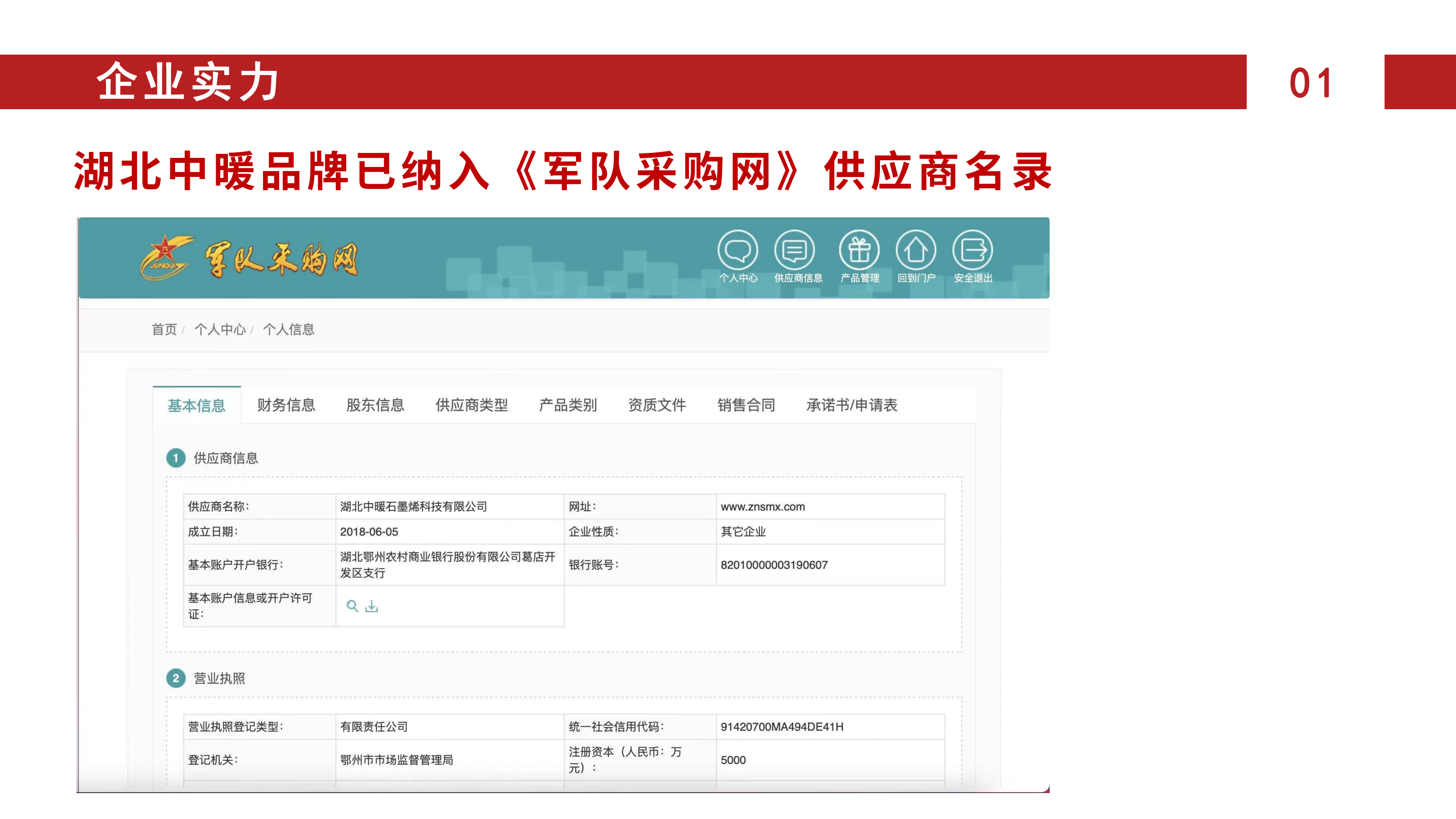Click the 营业执照 section heading
The width and height of the screenshot is (1456, 819).
[x=219, y=678]
